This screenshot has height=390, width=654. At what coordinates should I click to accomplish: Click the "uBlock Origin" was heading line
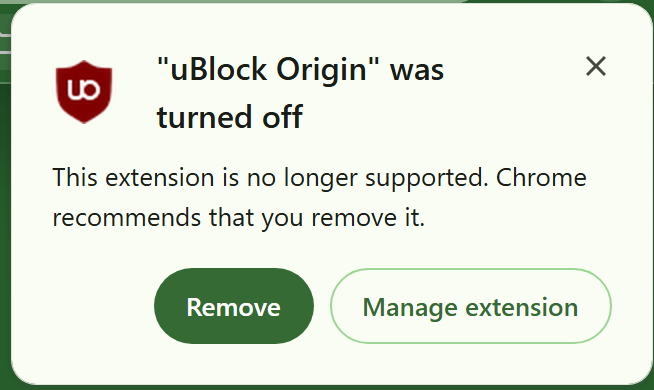point(300,69)
